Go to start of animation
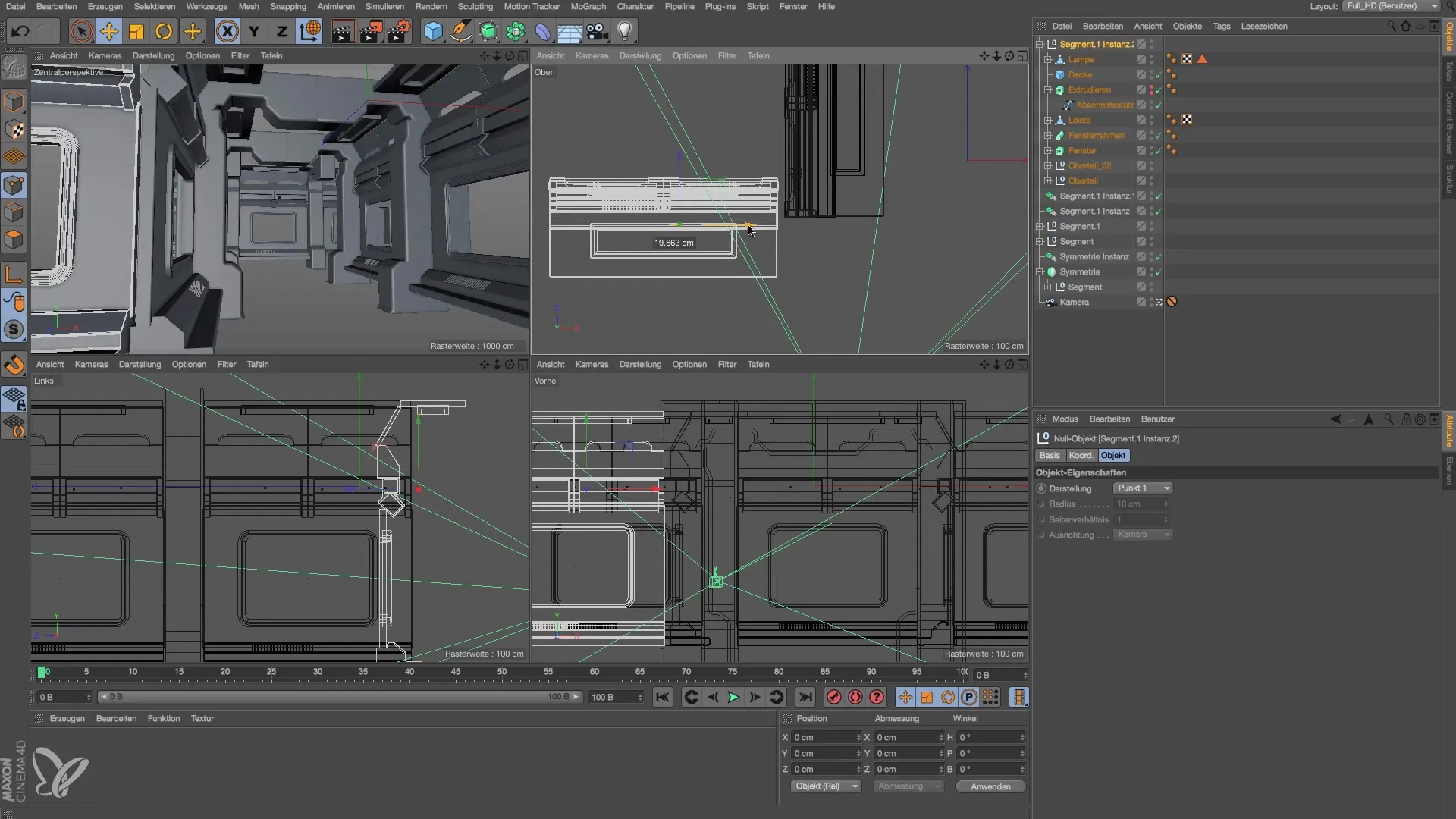This screenshot has width=1456, height=819. tap(663, 697)
